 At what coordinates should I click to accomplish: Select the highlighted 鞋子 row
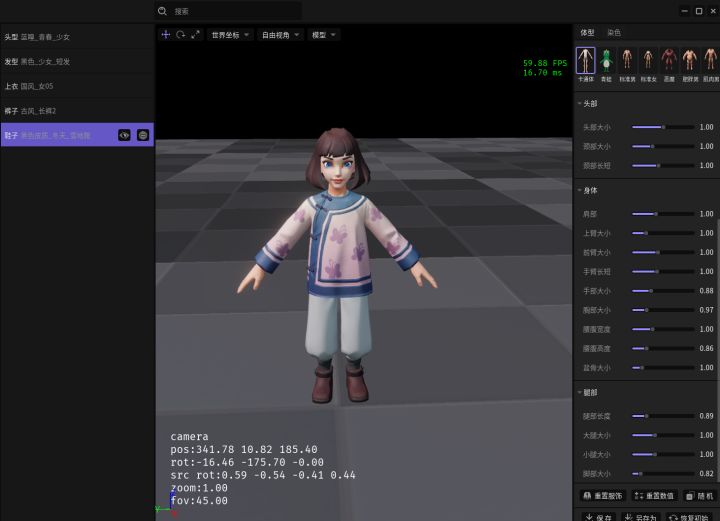coord(77,135)
